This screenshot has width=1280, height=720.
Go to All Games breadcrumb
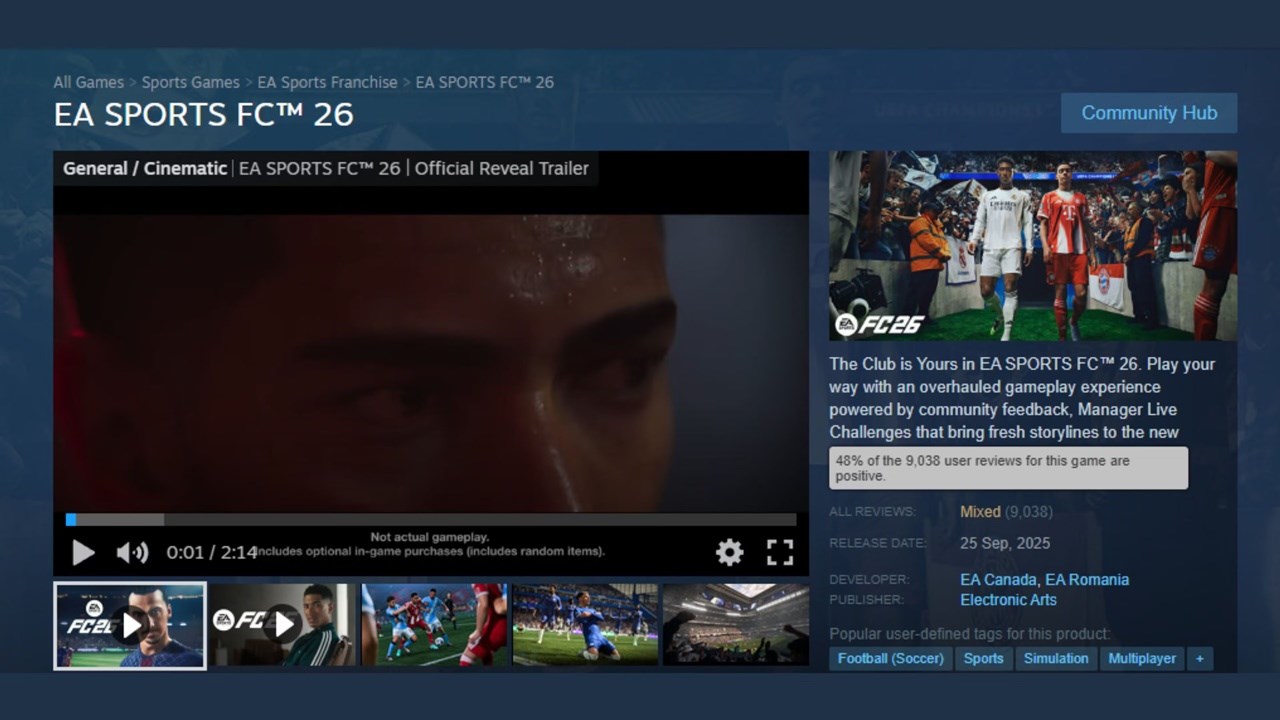click(89, 82)
